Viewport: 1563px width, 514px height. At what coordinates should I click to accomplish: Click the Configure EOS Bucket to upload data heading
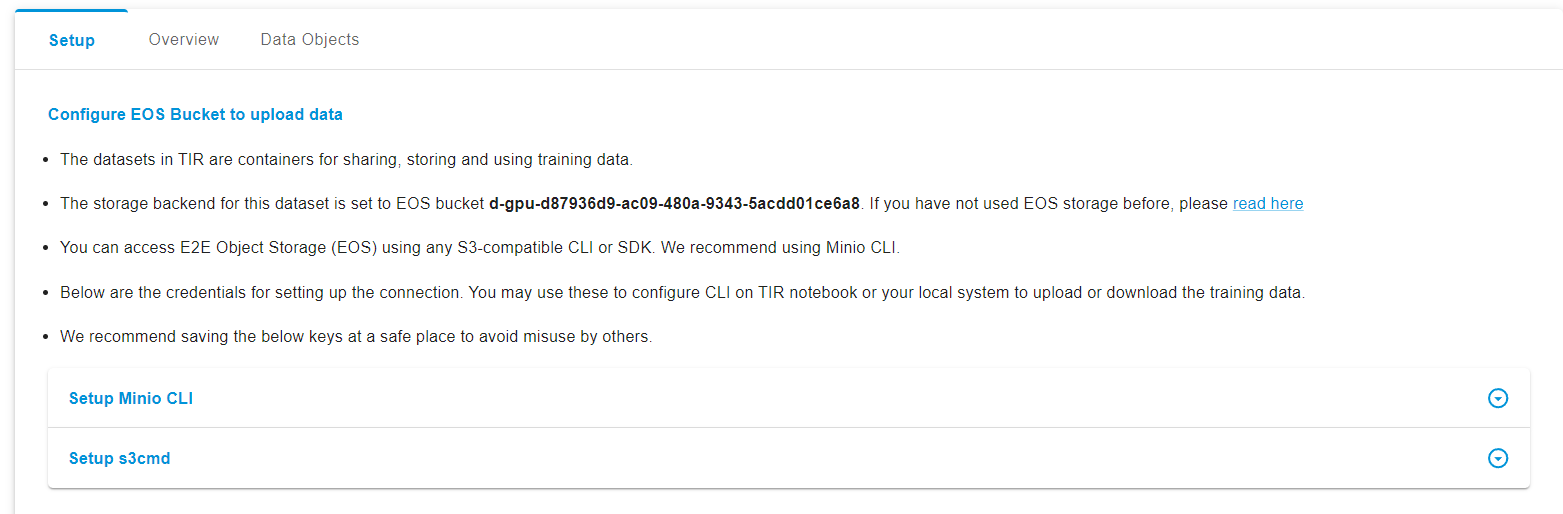pos(195,114)
